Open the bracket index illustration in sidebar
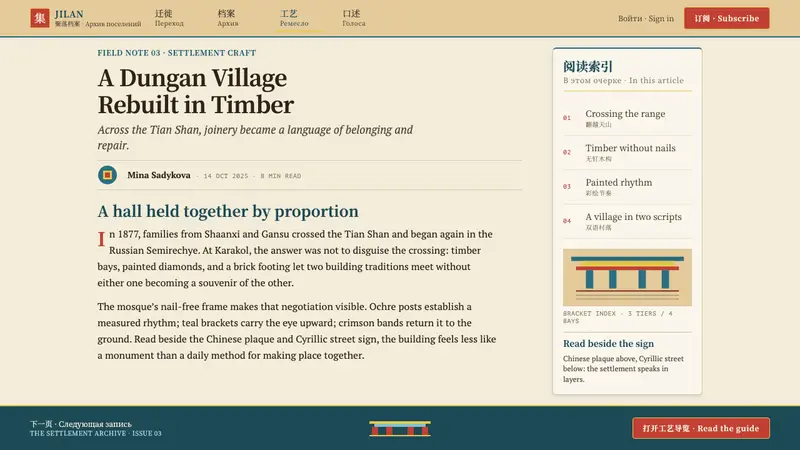800x450 pixels. pos(627,278)
